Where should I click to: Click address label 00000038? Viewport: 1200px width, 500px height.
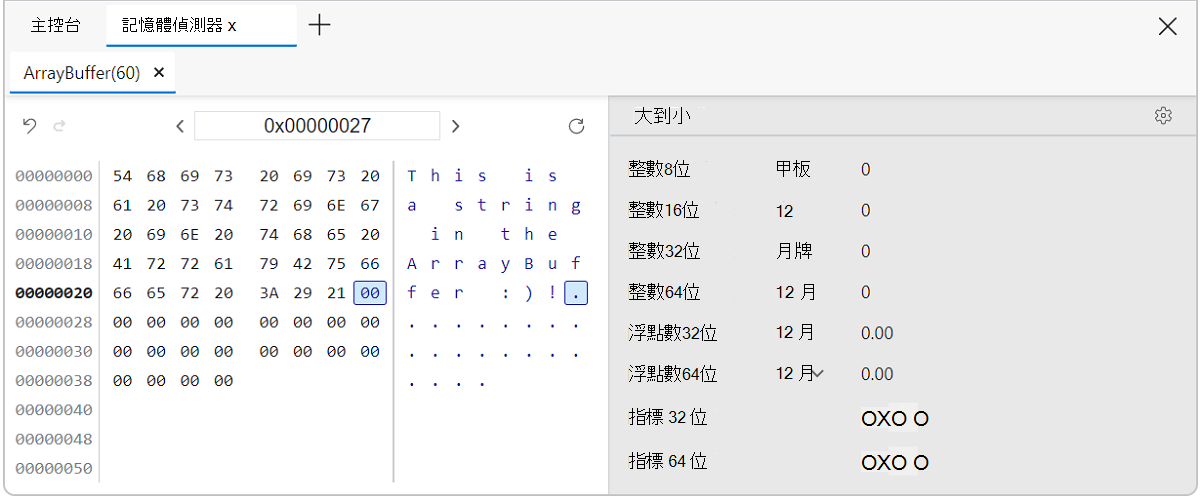[54, 381]
